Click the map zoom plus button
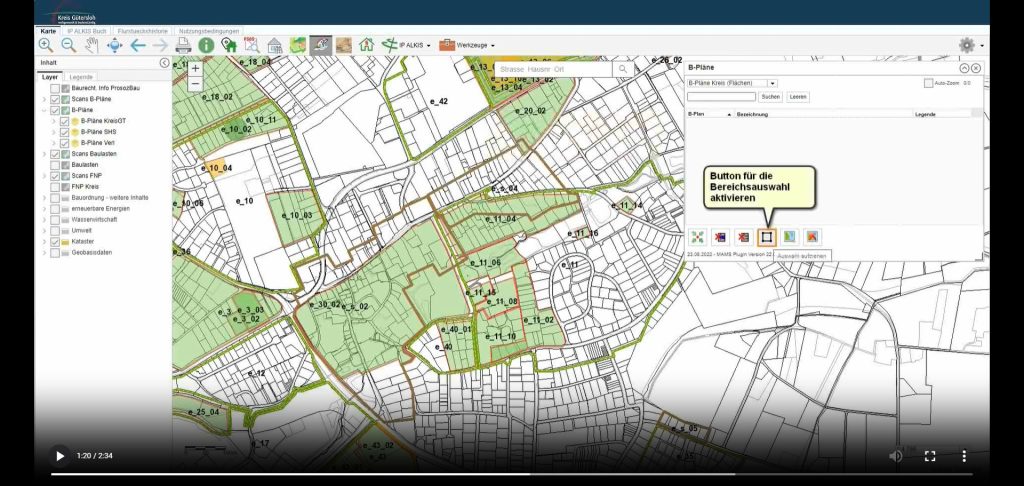 coord(195,69)
